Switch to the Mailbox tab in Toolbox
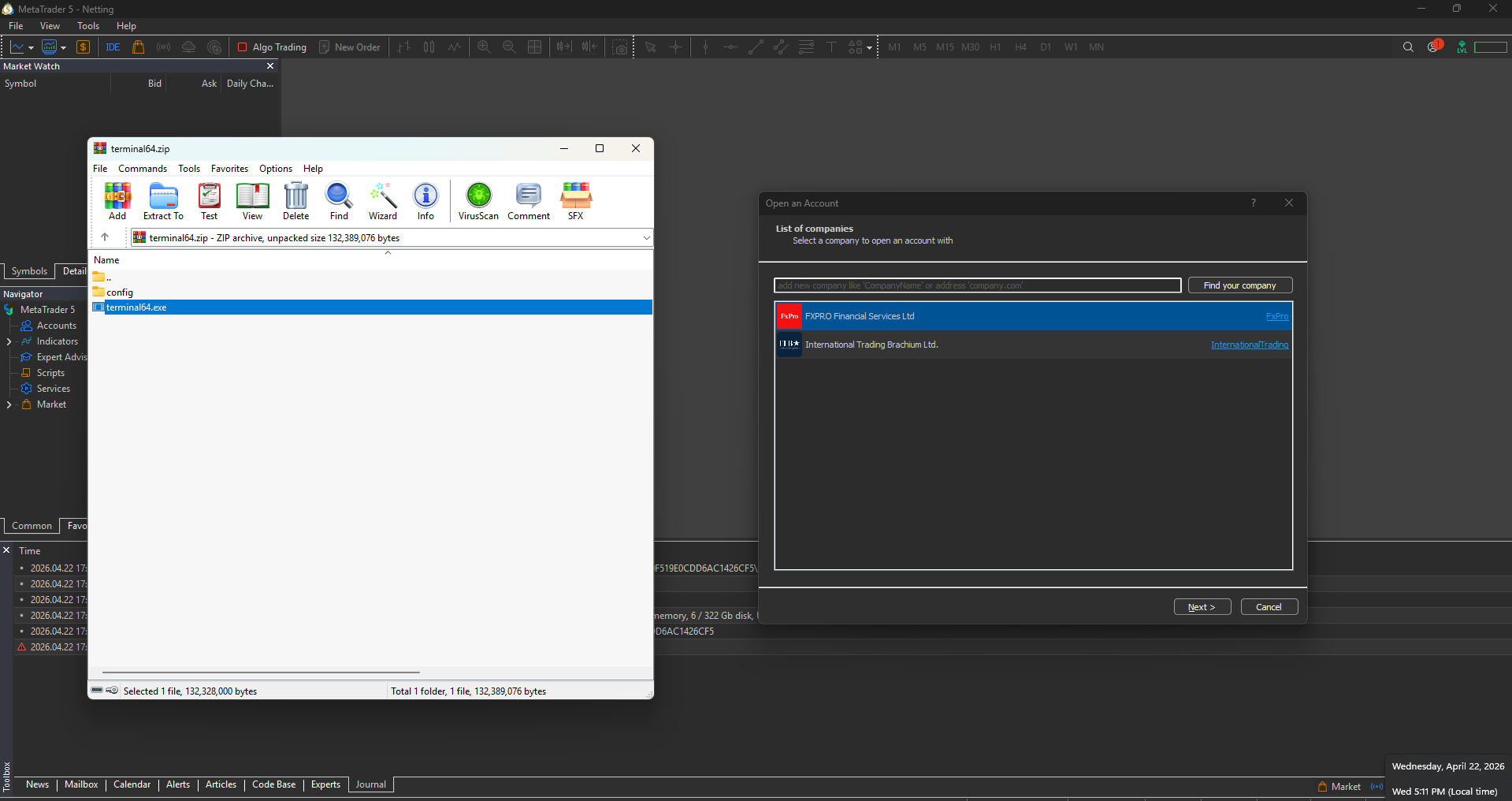 click(x=81, y=784)
